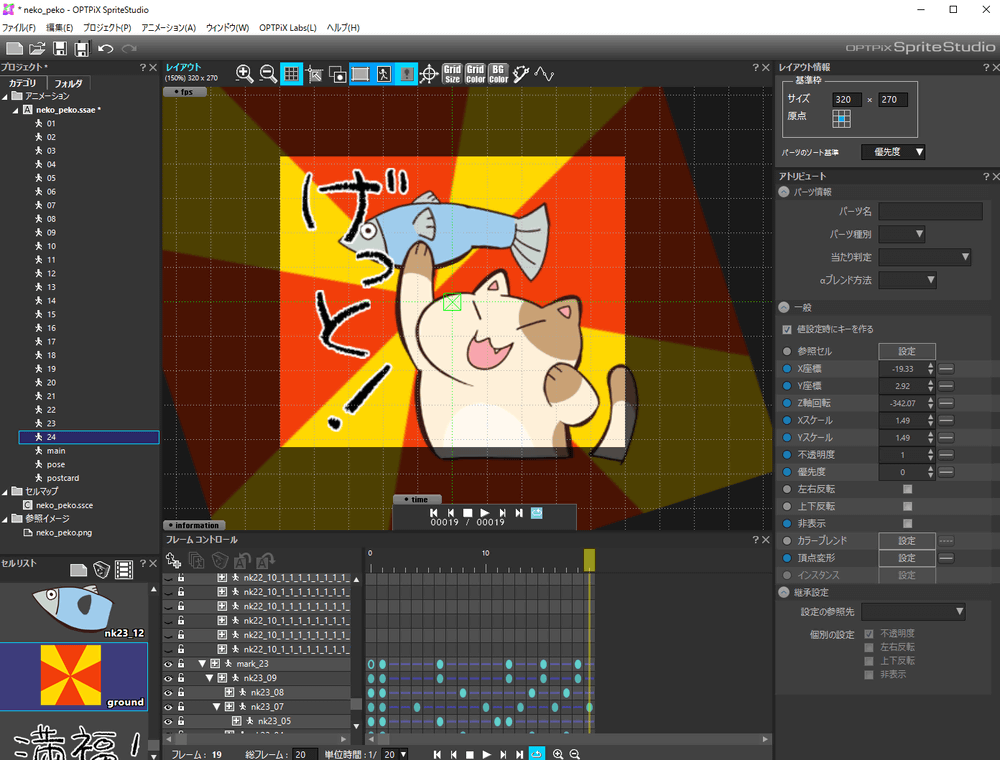Screen dimensions: 1000x760
Task: Select the ground cell thumbnail
Action: pyautogui.click(x=74, y=676)
